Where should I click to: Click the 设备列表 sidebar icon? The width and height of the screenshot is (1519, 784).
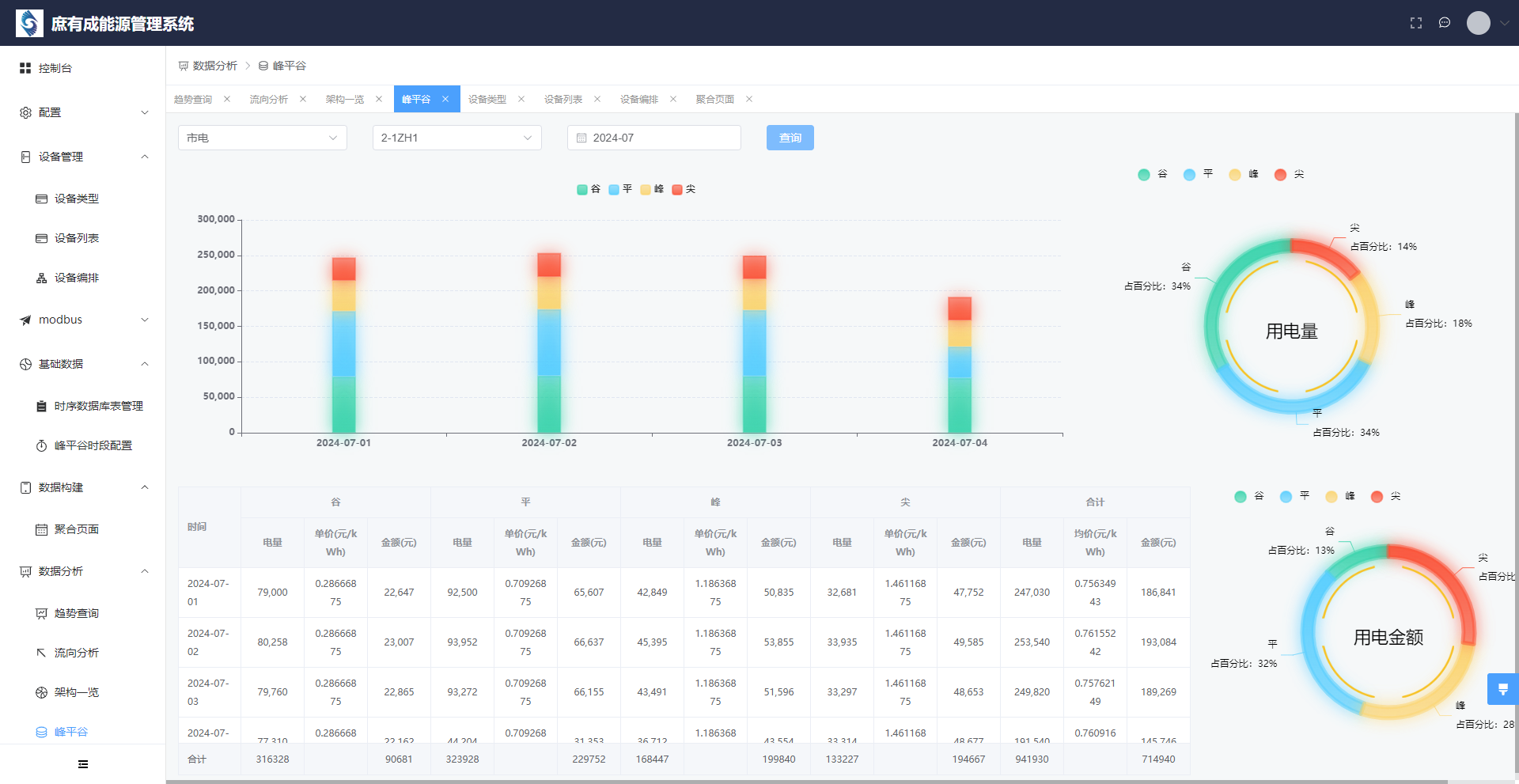click(x=41, y=238)
